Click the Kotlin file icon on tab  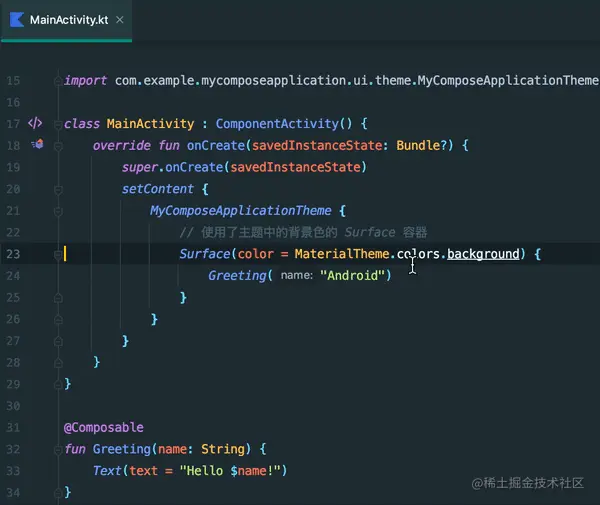tap(16, 20)
